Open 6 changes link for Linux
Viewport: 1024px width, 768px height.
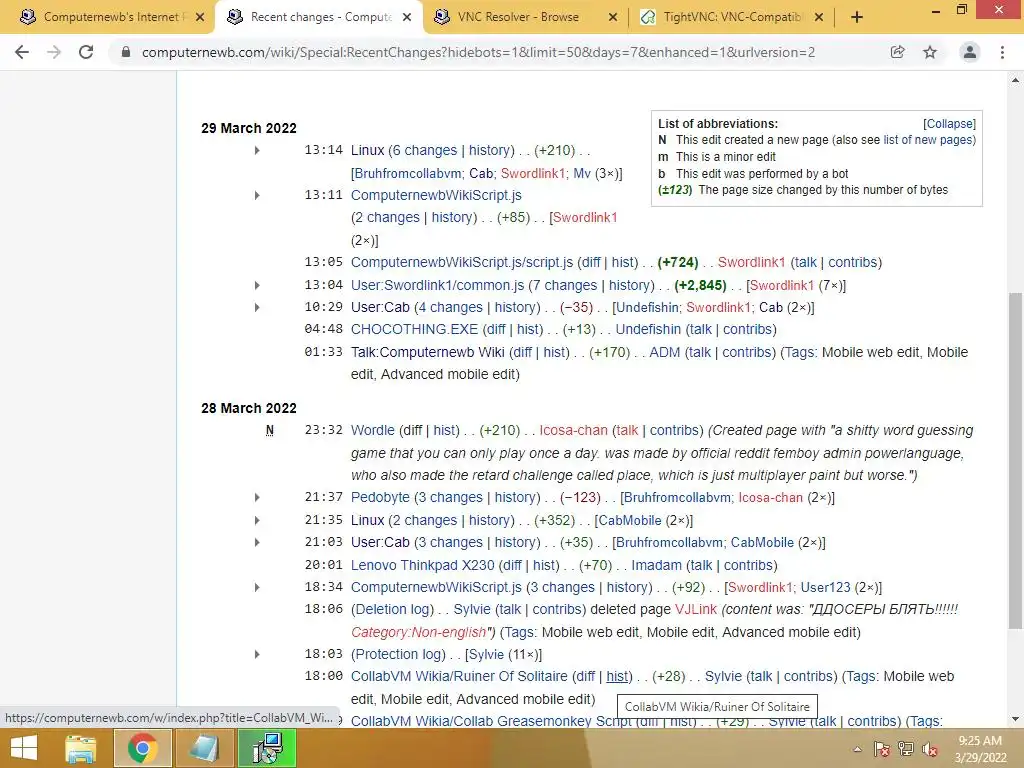(x=425, y=151)
